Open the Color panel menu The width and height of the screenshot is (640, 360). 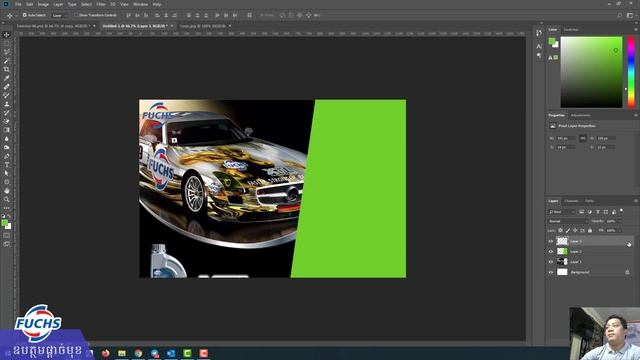pyautogui.click(x=636, y=29)
